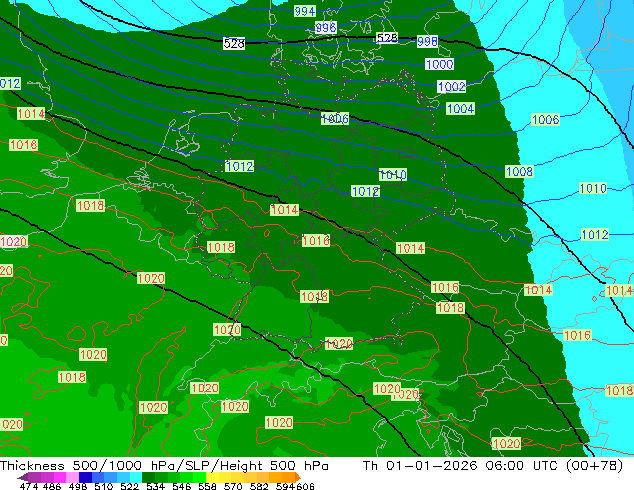Click the bright lime green legend swatch
The image size is (634, 490).
pyautogui.click(x=199, y=477)
